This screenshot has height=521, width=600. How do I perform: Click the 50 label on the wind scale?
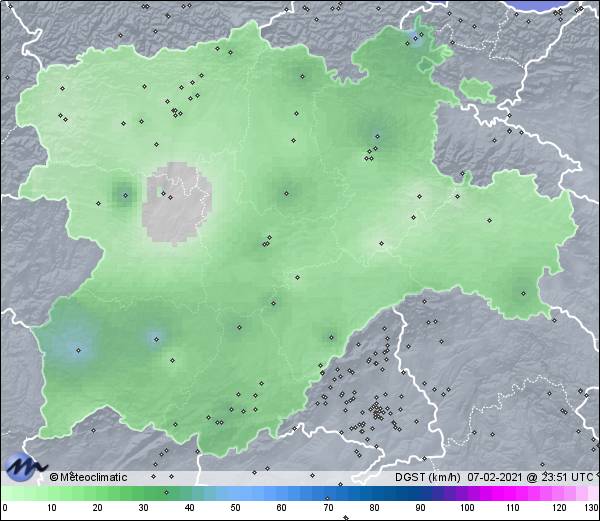235,508
